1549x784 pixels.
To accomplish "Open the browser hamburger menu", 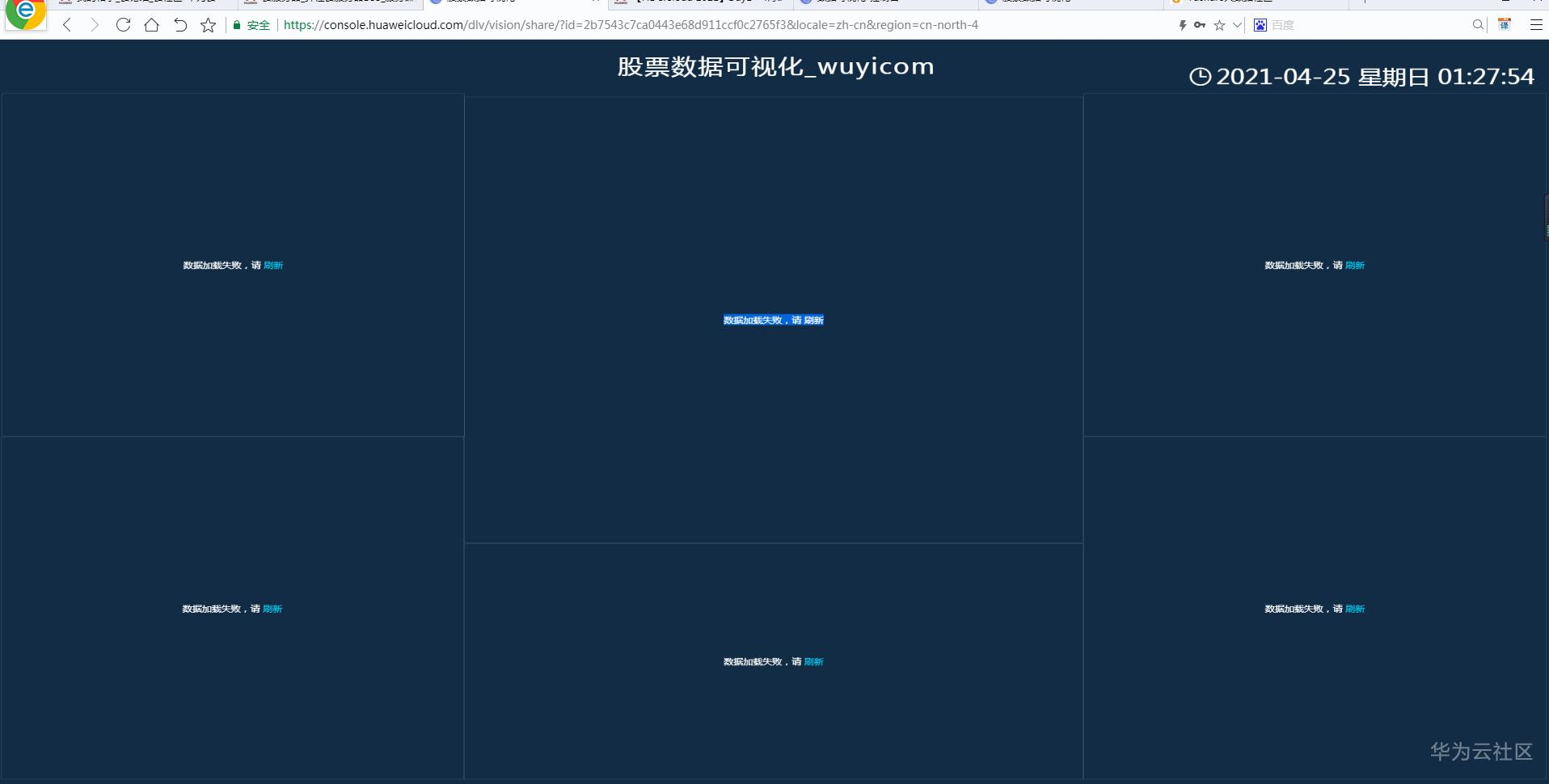I will pyautogui.click(x=1536, y=25).
